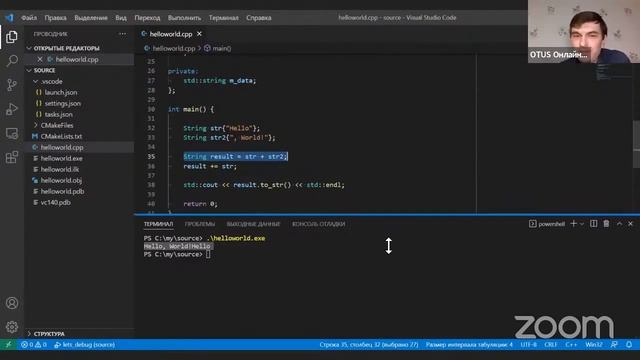Open Remote Explorer view
This screenshot has height=360, width=640.
pyautogui.click(x=12, y=133)
